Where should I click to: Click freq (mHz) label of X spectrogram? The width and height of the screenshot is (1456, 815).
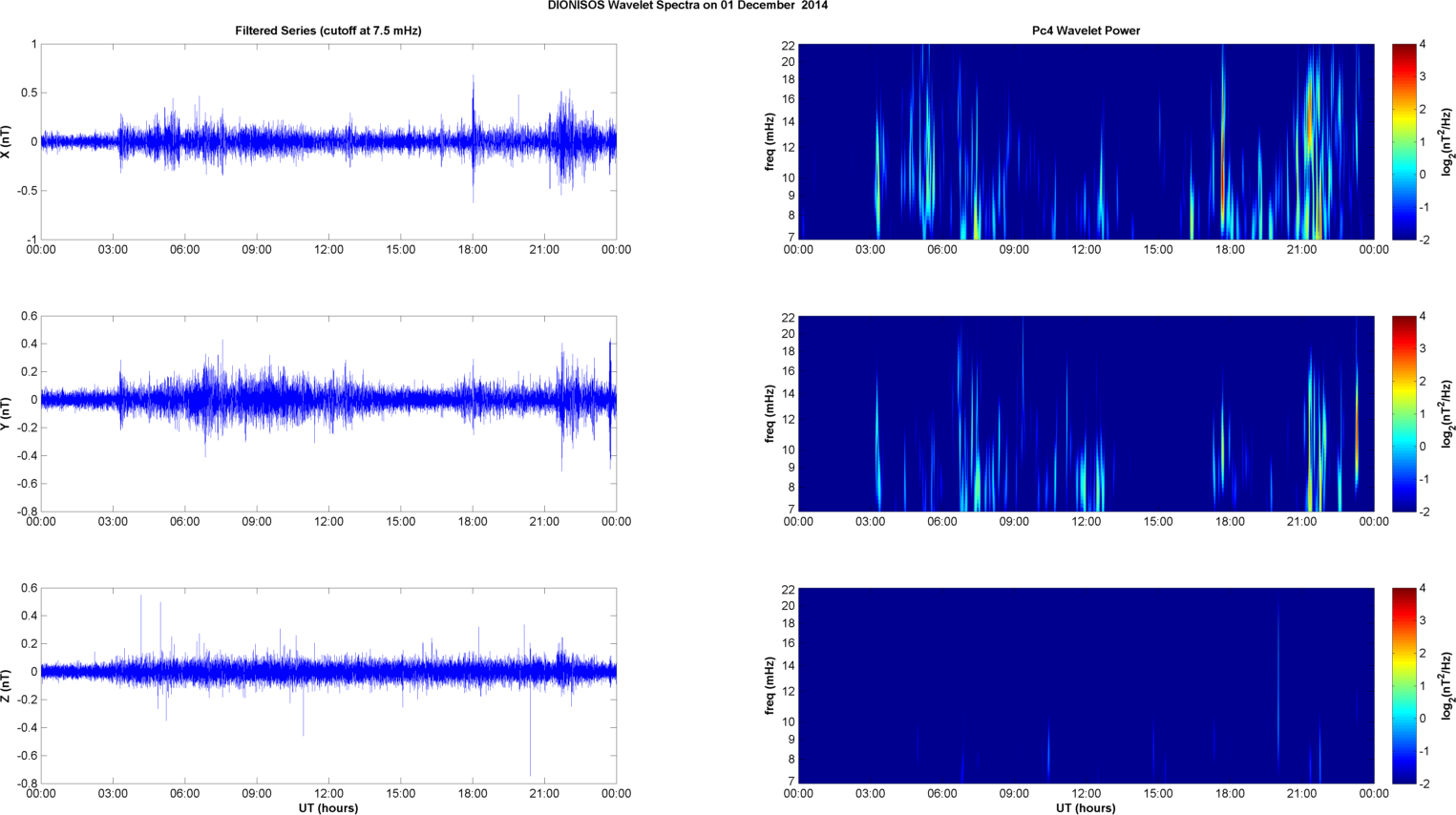(770, 141)
